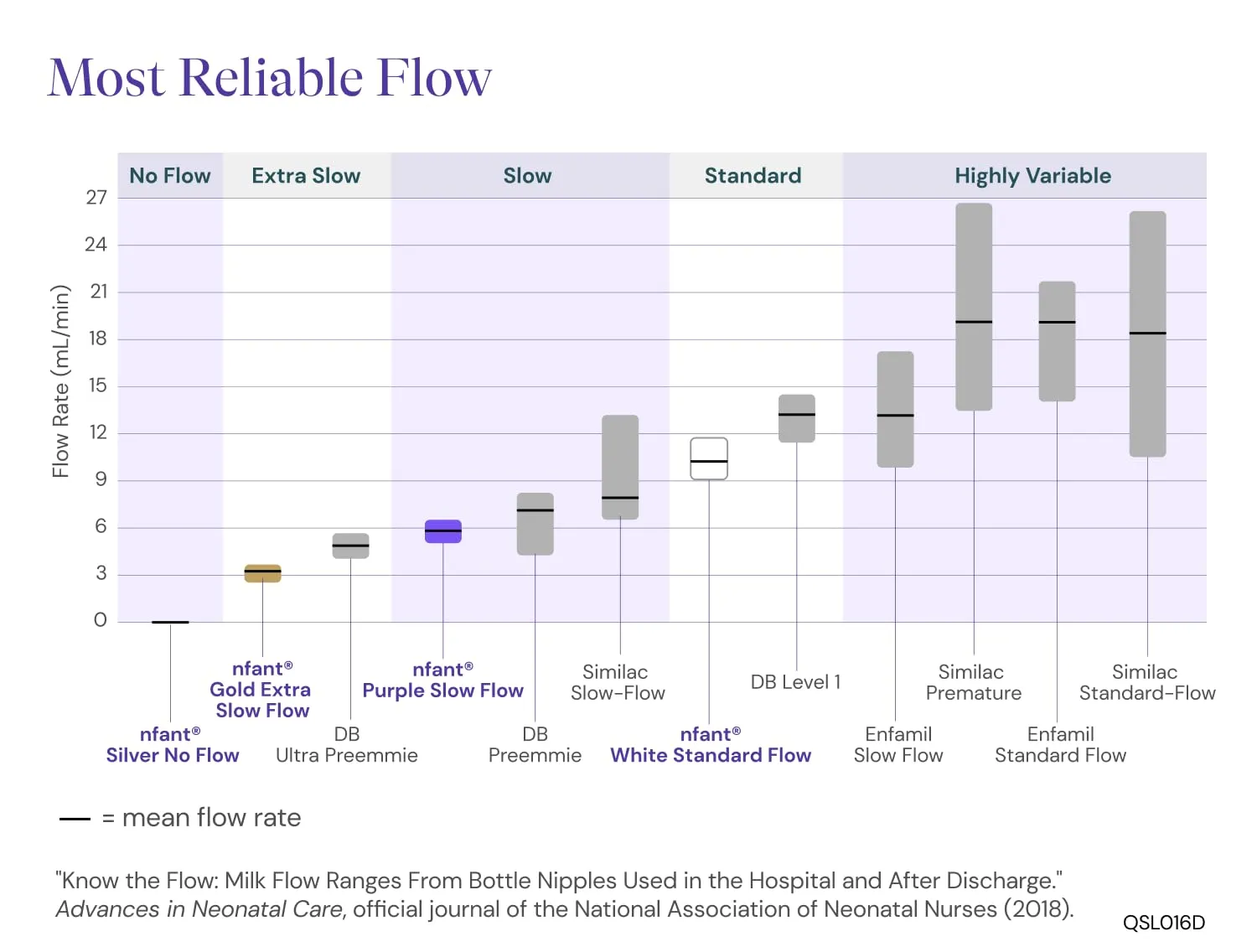The width and height of the screenshot is (1257, 952).
Task: Click the 'Extra Slow' category header
Action: click(306, 175)
